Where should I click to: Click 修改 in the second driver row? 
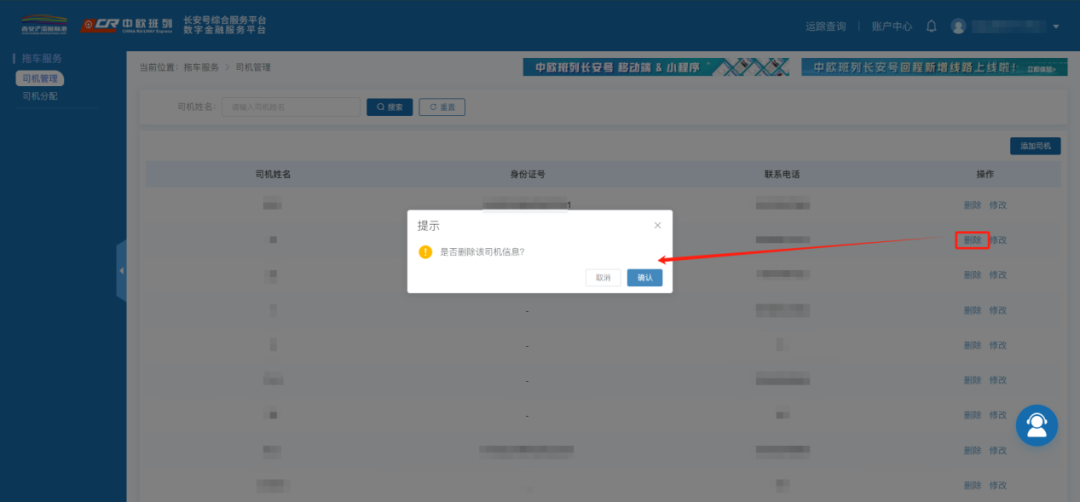(998, 240)
